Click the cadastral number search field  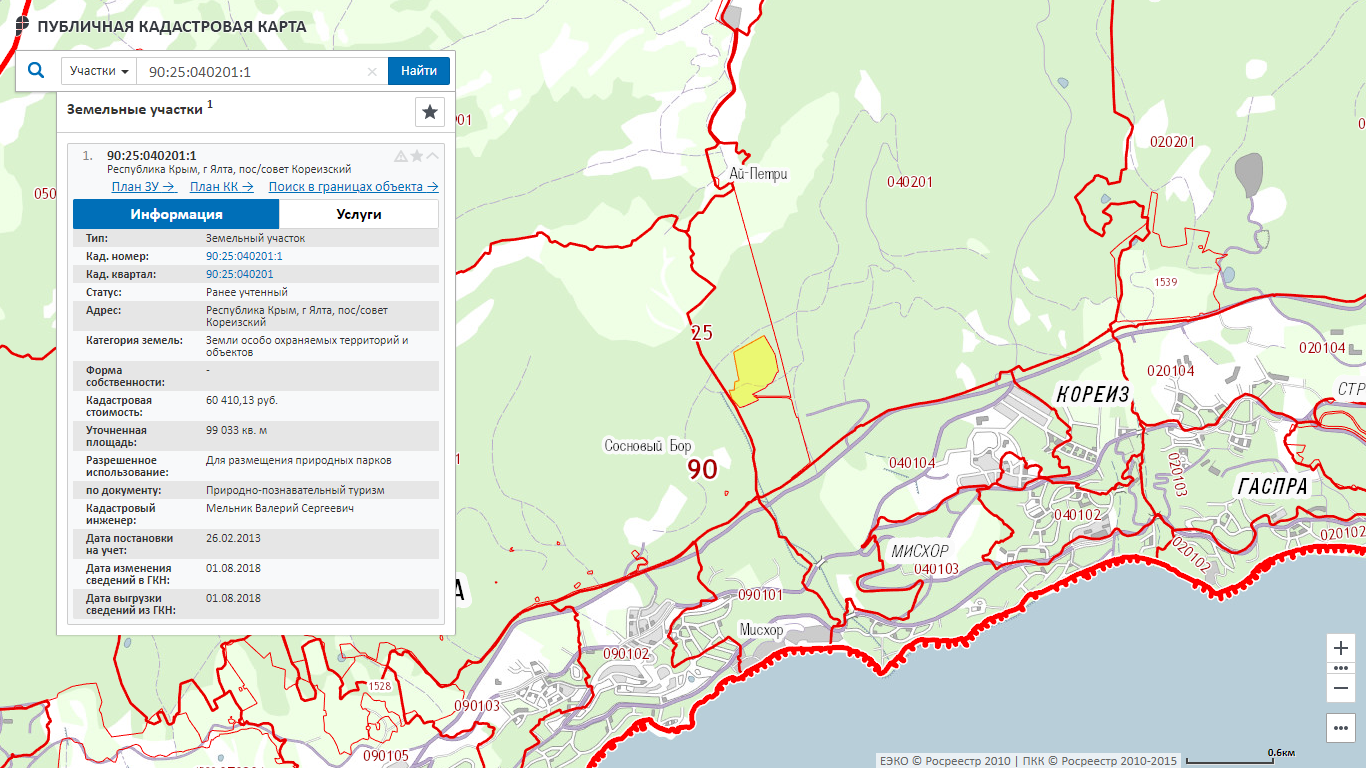[x=250, y=72]
